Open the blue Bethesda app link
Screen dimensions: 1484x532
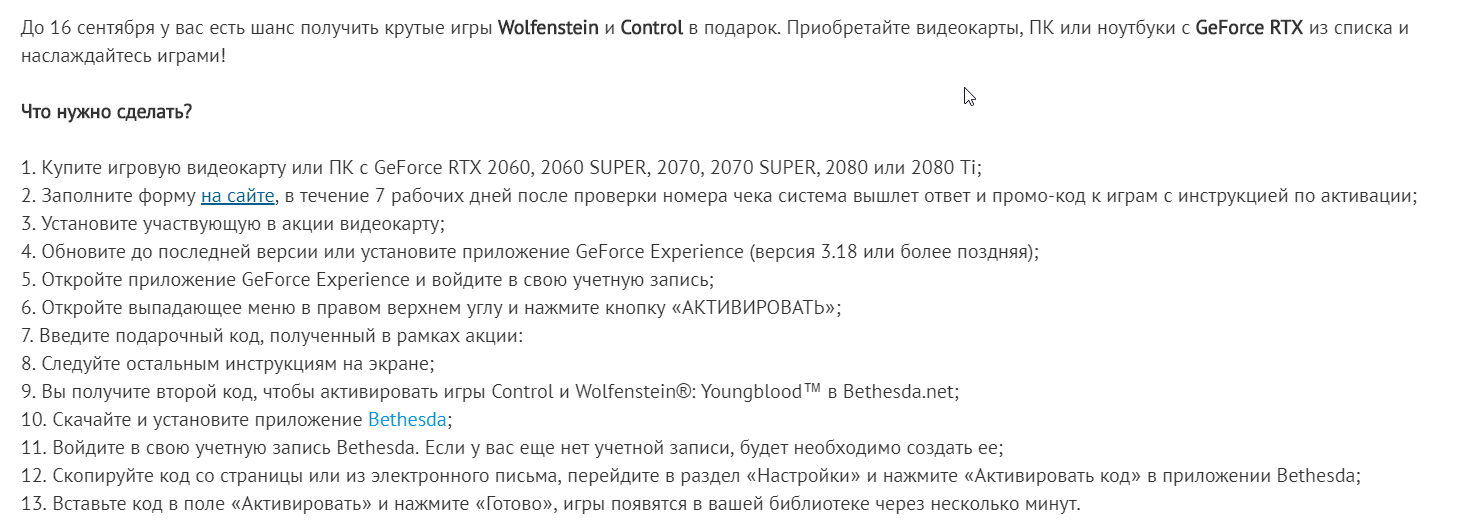click(x=408, y=418)
